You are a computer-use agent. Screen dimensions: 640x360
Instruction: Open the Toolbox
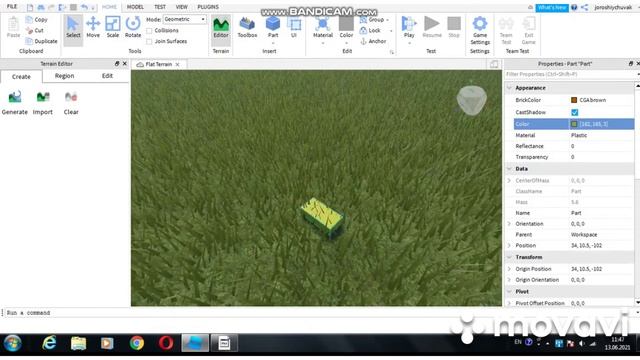(247, 27)
